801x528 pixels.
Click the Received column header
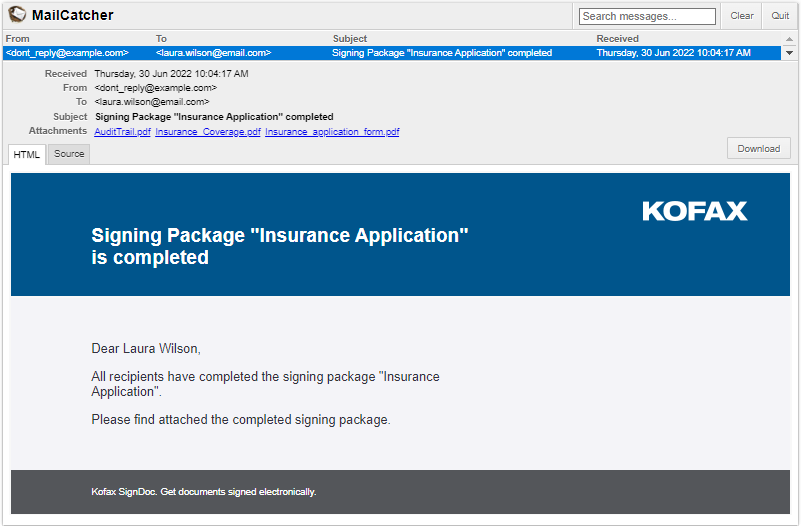pos(617,39)
